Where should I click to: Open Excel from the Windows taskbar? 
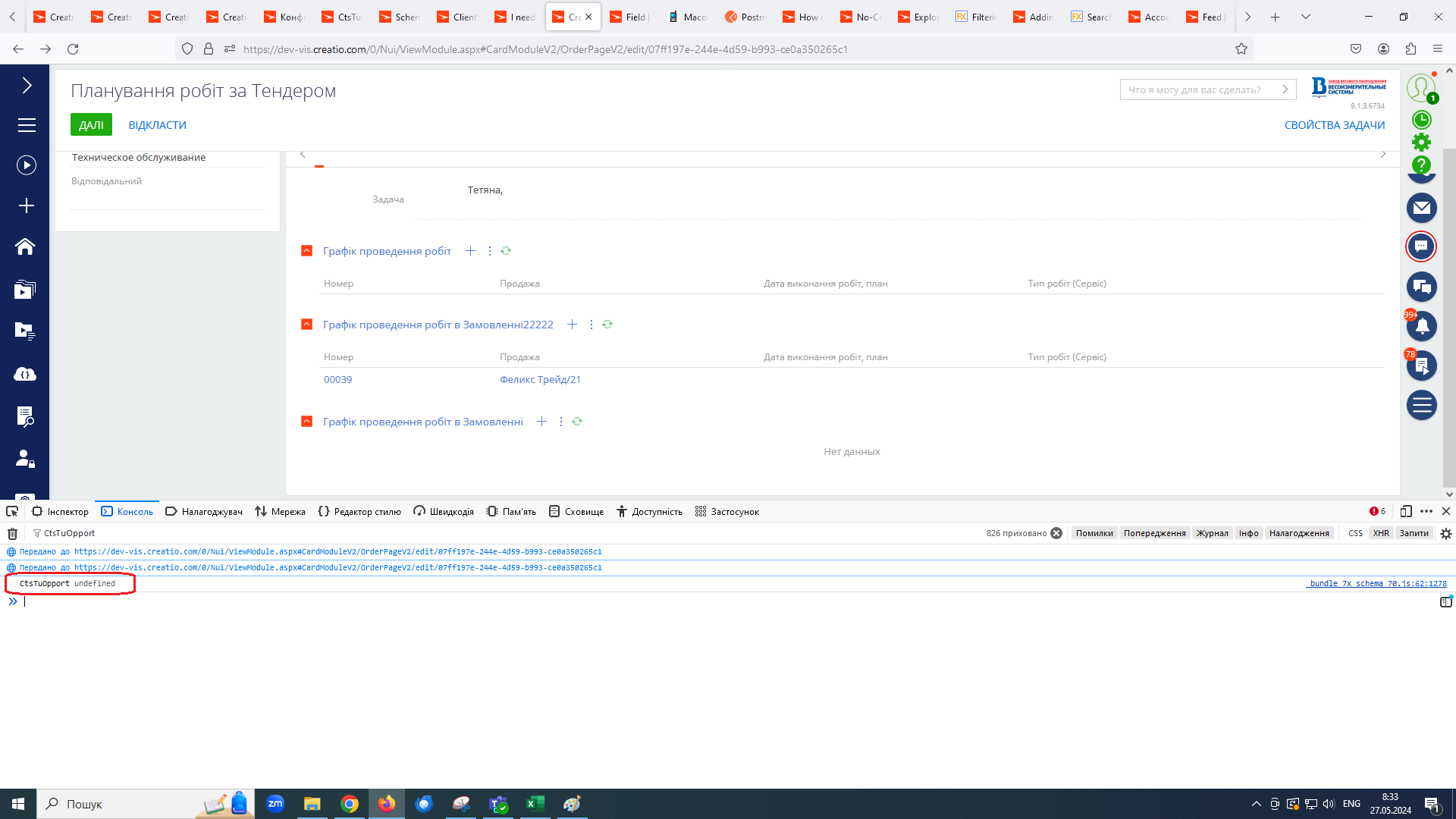[535, 804]
